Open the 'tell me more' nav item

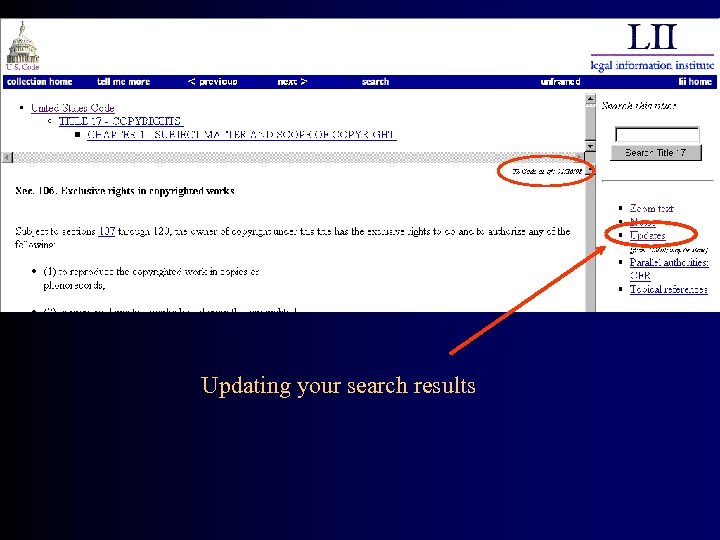[x=124, y=82]
